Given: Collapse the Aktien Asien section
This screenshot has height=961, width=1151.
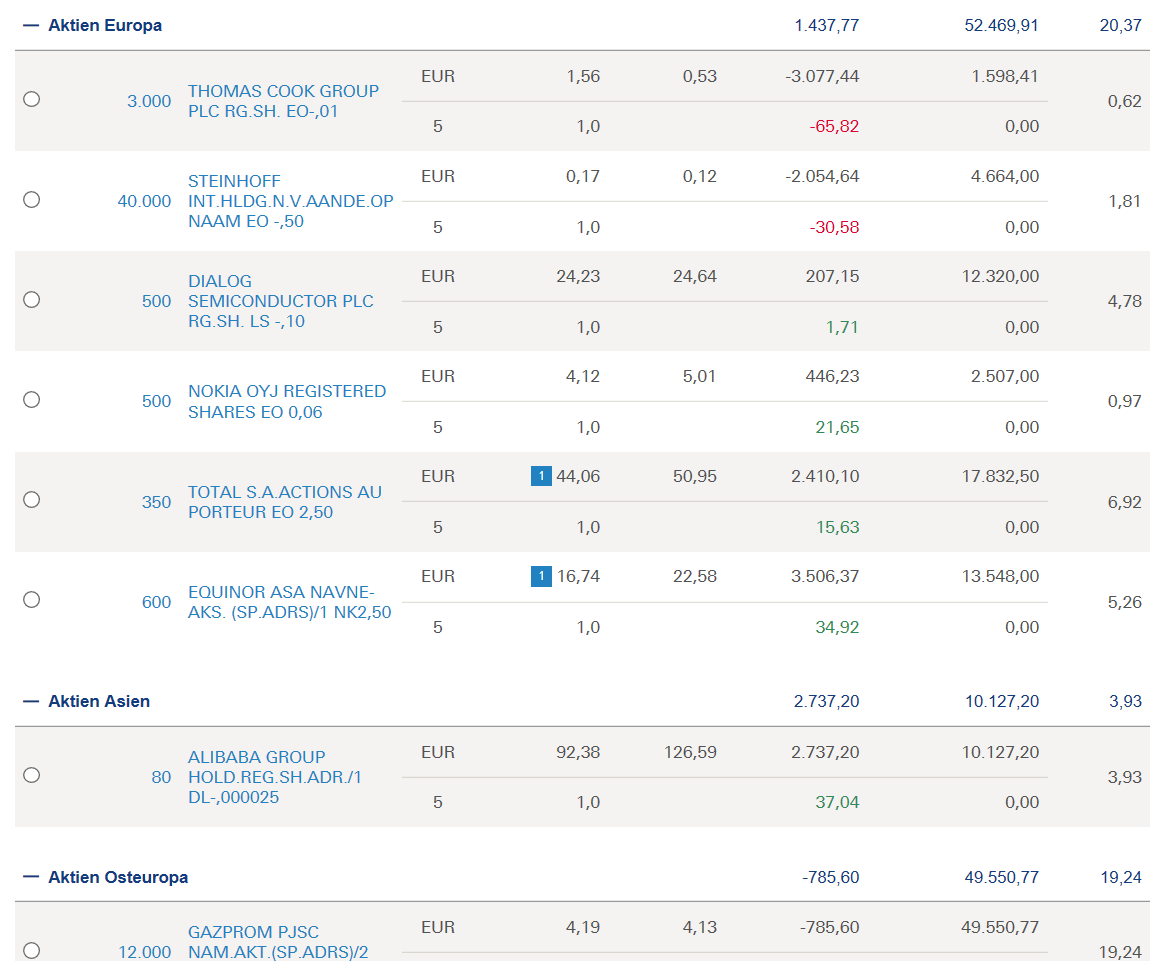Looking at the screenshot, I should (x=31, y=701).
